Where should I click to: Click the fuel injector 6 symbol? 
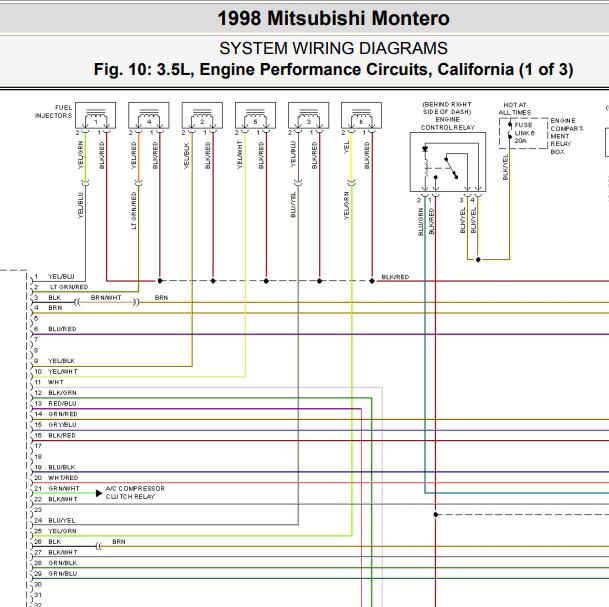[361, 115]
